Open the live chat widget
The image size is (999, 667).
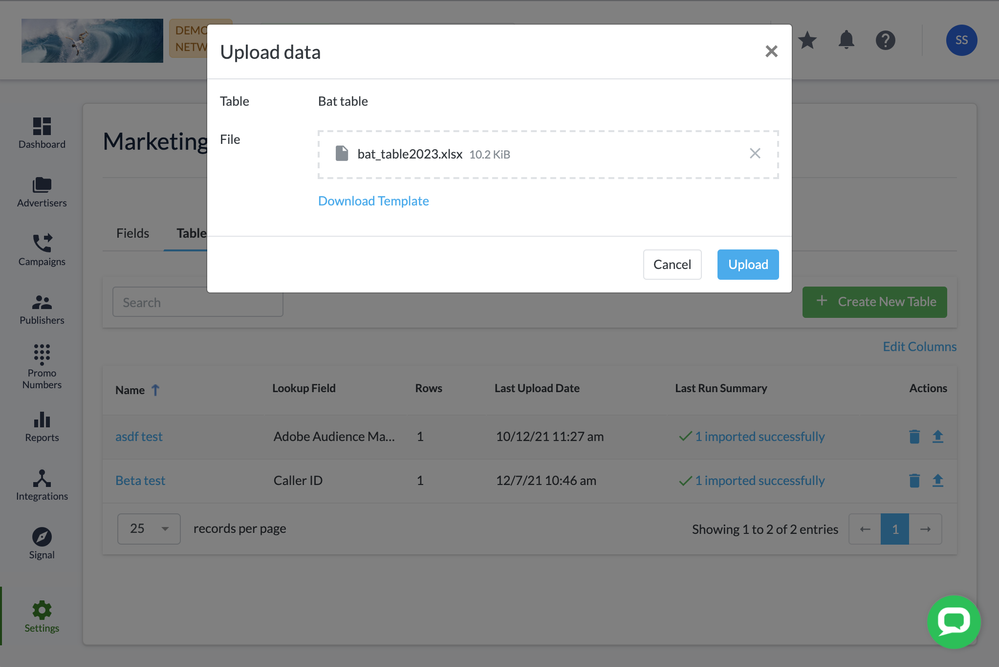[x=953, y=622]
